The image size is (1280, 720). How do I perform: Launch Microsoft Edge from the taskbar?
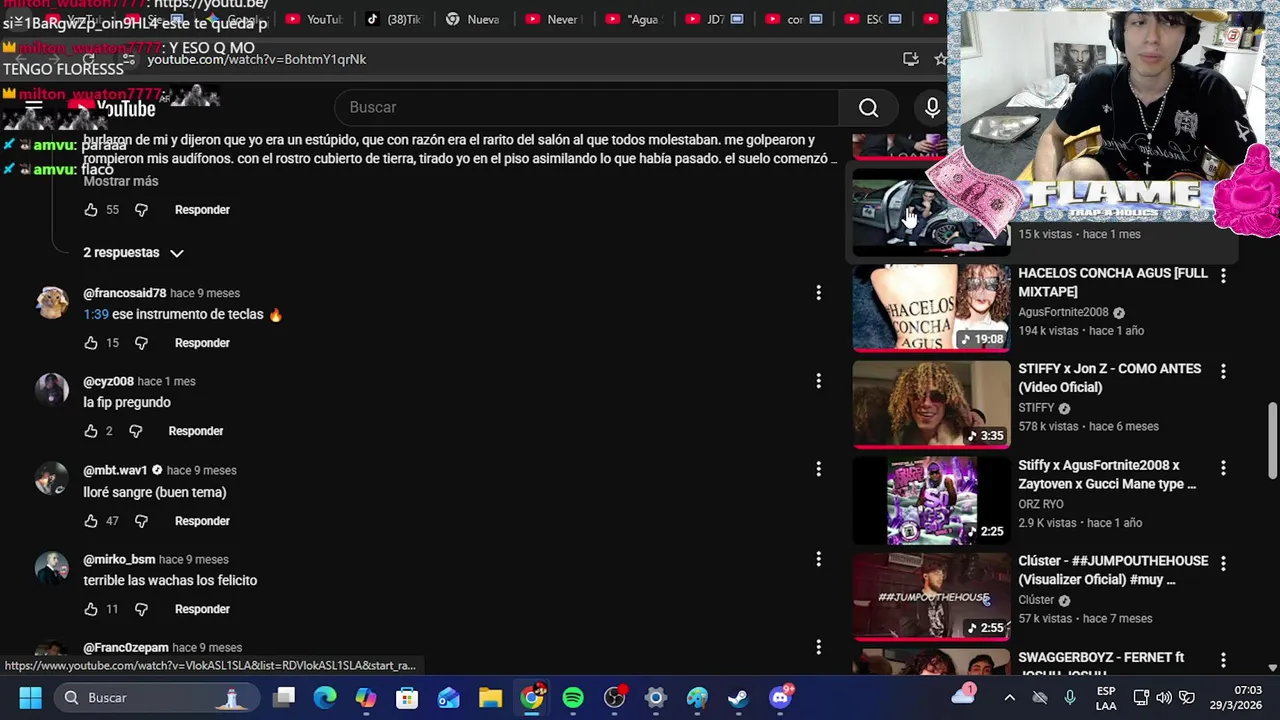point(325,697)
